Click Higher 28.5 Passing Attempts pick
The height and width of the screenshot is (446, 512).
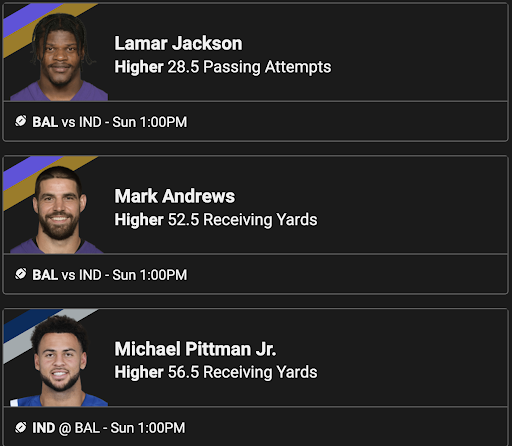(x=223, y=67)
